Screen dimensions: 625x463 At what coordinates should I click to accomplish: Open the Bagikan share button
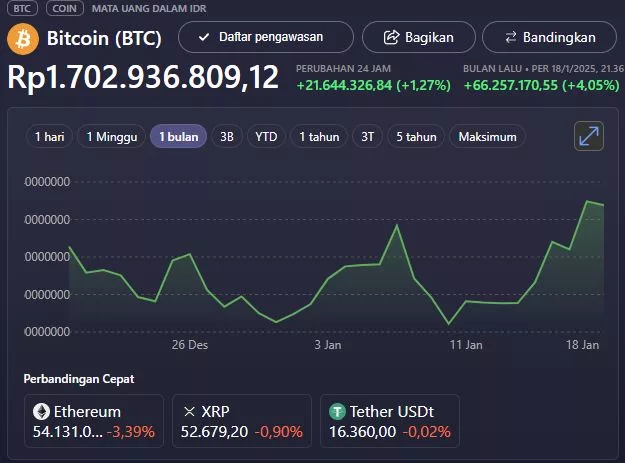(x=419, y=37)
